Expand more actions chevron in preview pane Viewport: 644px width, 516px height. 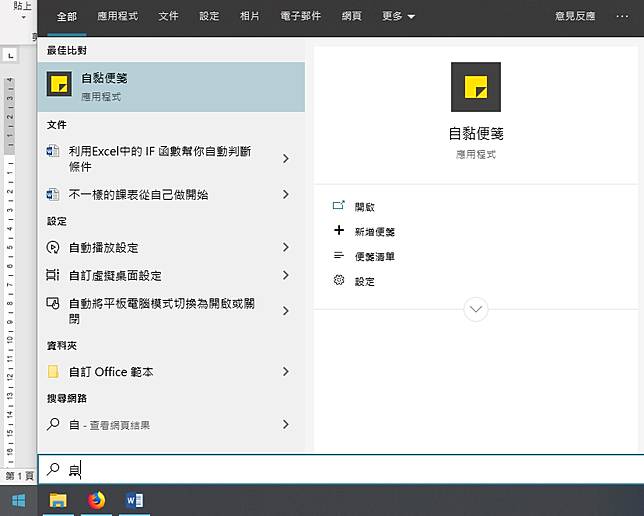tap(476, 309)
